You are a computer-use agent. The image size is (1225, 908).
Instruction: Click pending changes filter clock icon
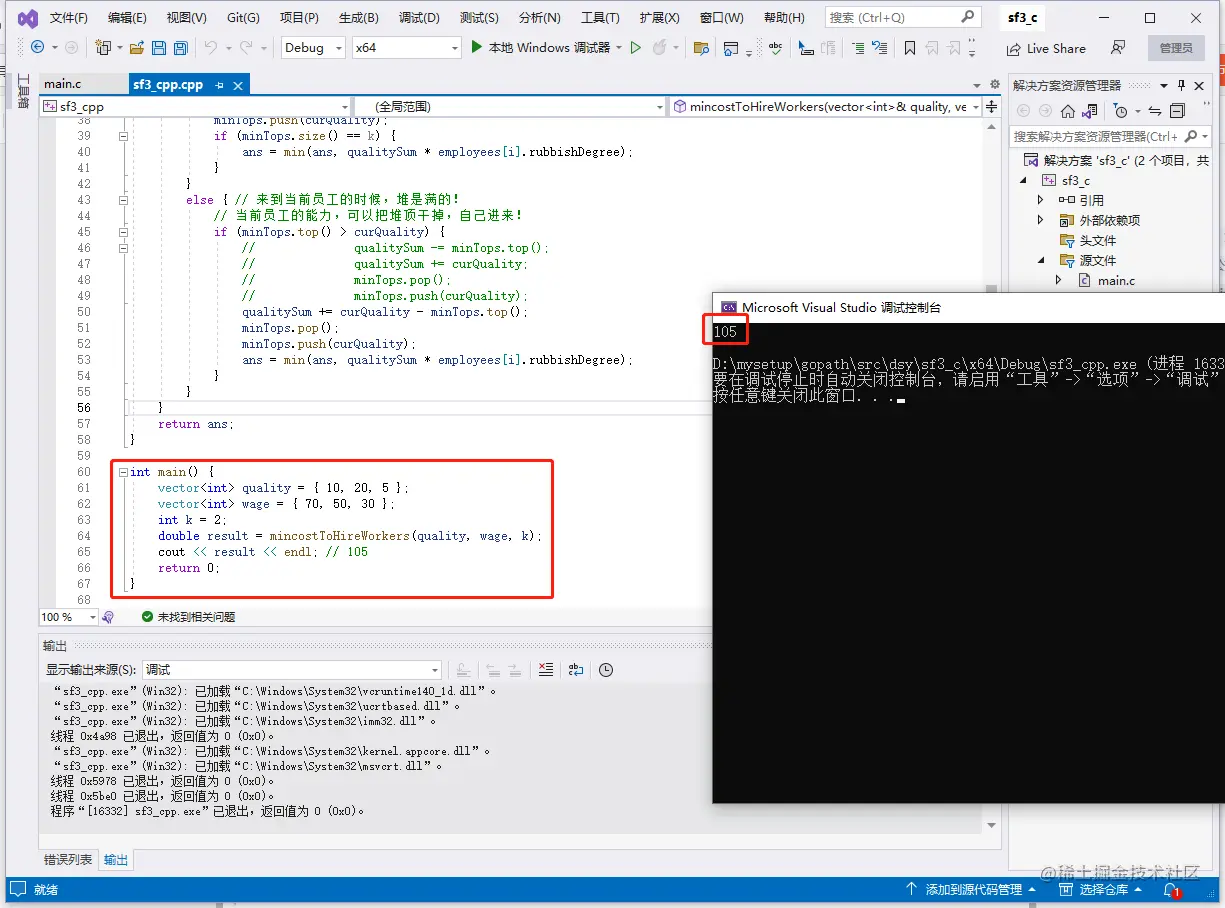tap(1121, 111)
